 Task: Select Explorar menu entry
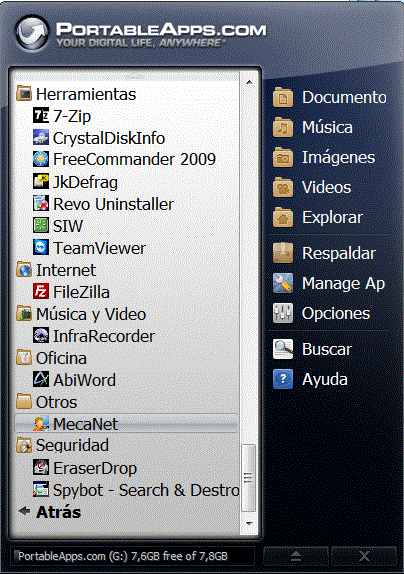tap(332, 217)
